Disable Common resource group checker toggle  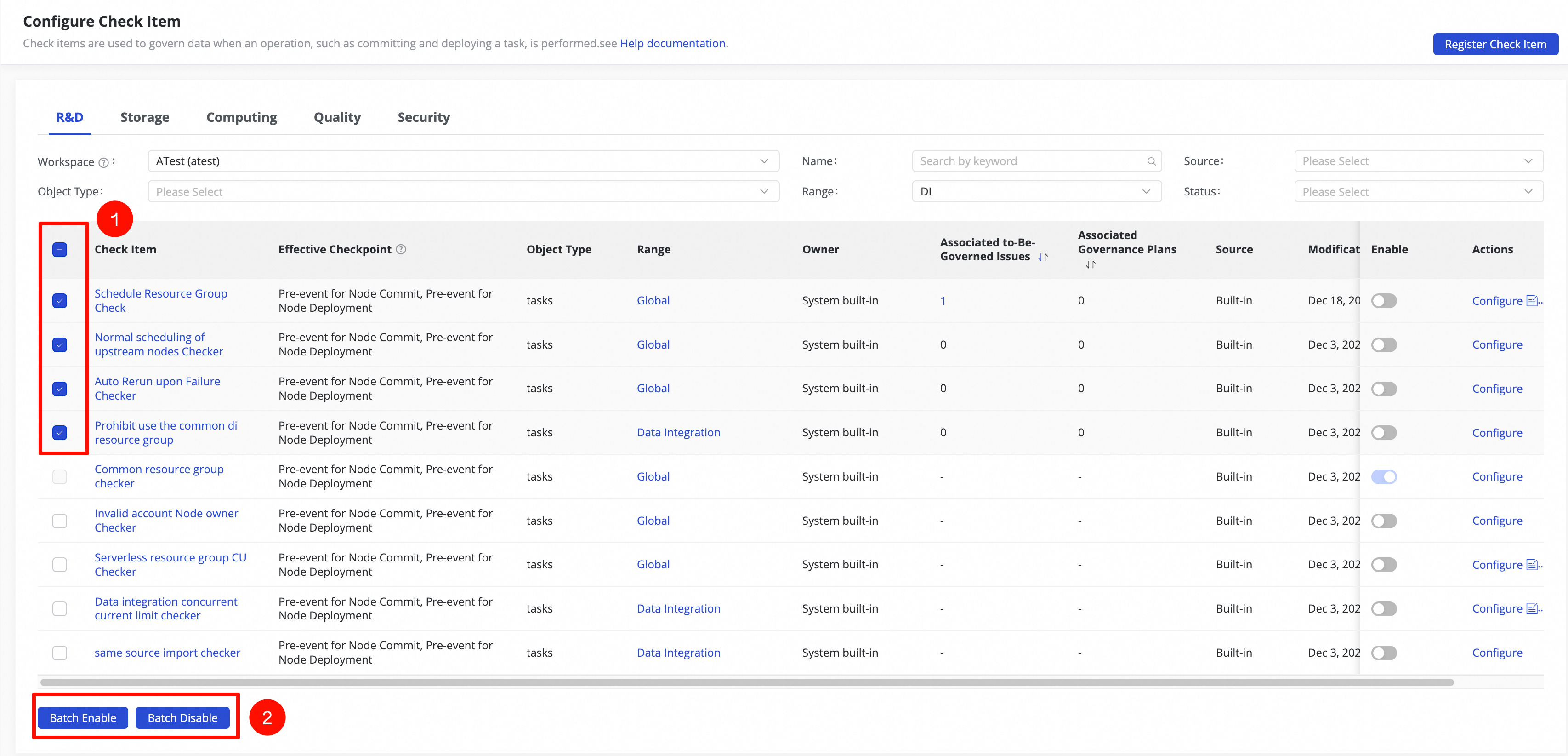(x=1384, y=477)
